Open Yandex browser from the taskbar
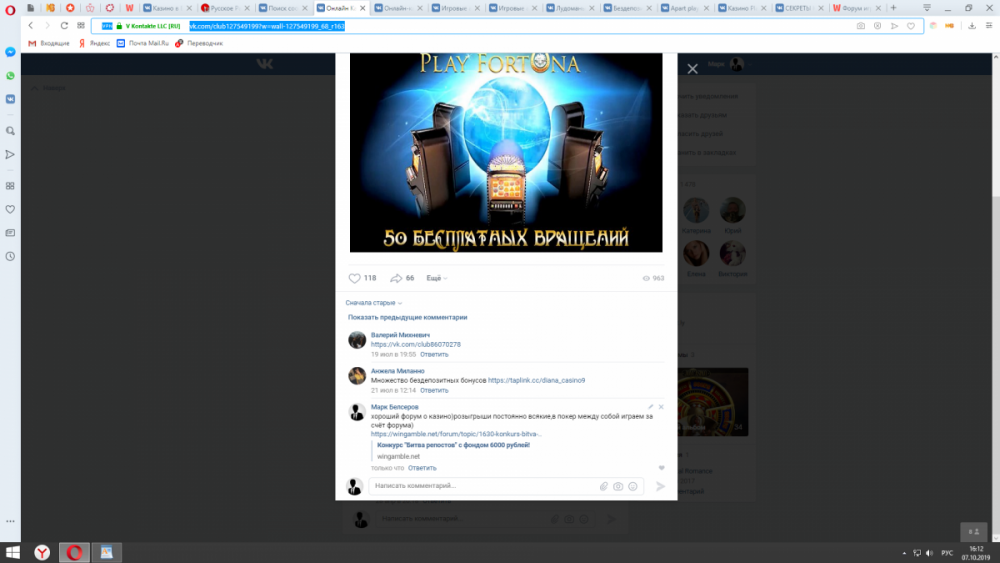The height and width of the screenshot is (563, 1000). [42, 552]
